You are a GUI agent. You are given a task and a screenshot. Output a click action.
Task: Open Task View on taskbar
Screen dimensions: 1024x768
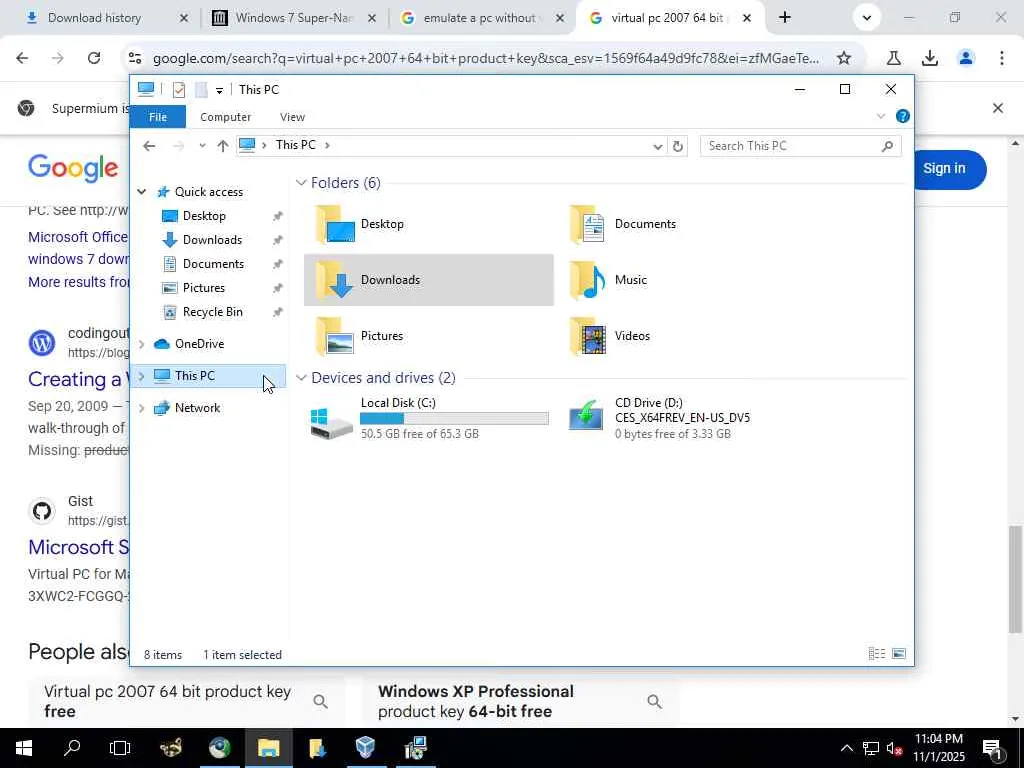coord(120,748)
